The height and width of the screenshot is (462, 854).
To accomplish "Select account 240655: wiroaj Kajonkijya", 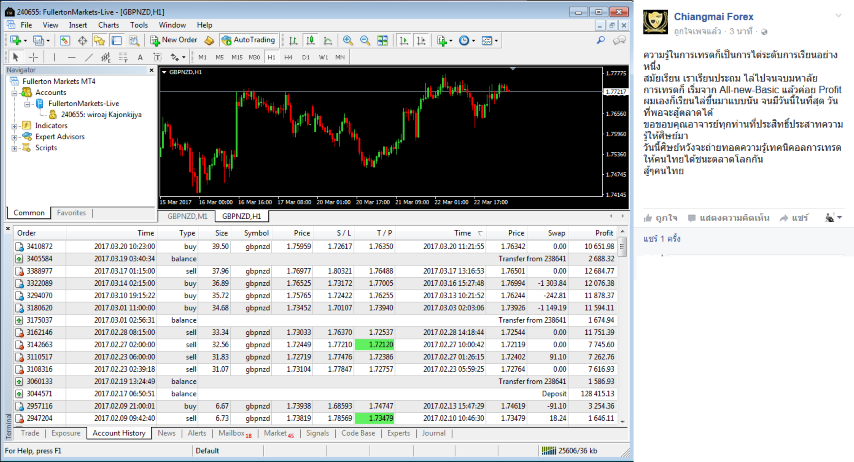I will (x=101, y=114).
